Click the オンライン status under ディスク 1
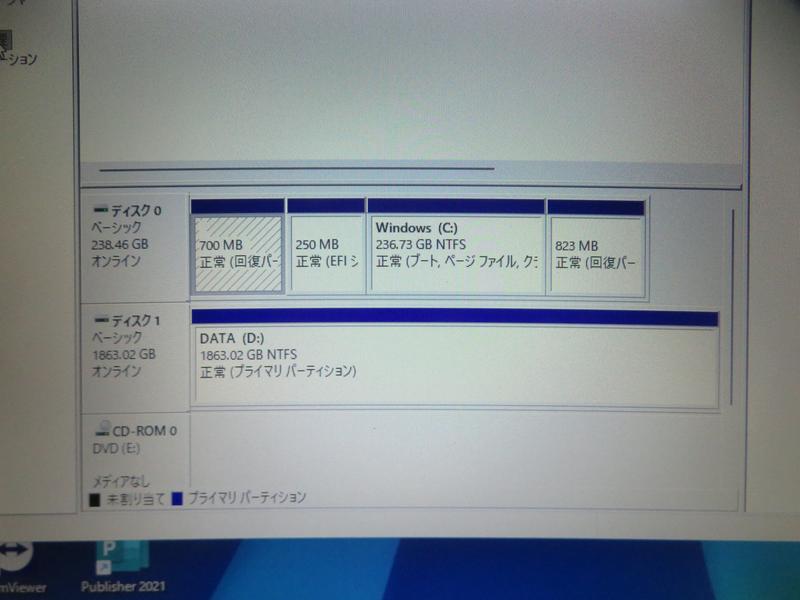The width and height of the screenshot is (800, 600). click(x=116, y=371)
